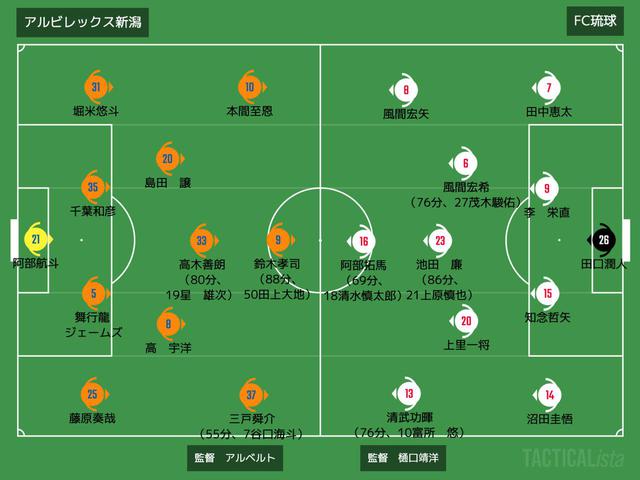Screen dimensions: 640x480
Task: Select orange marker 33 高木善朗
Action: tap(203, 240)
